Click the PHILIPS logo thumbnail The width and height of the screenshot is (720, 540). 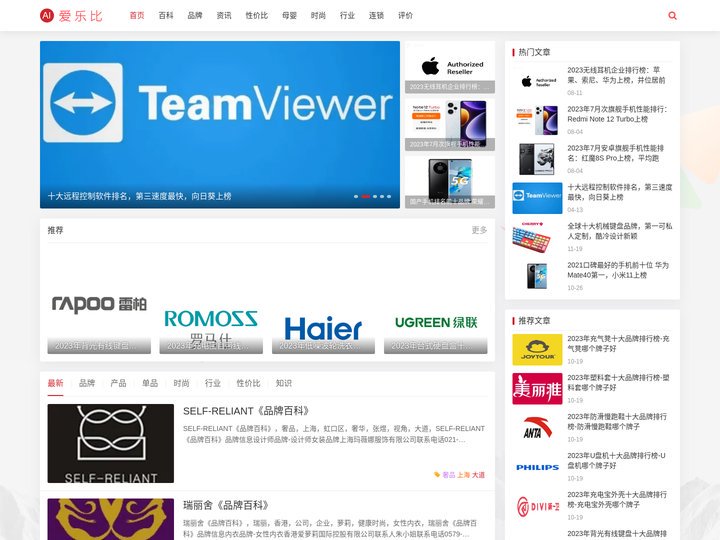point(537,467)
